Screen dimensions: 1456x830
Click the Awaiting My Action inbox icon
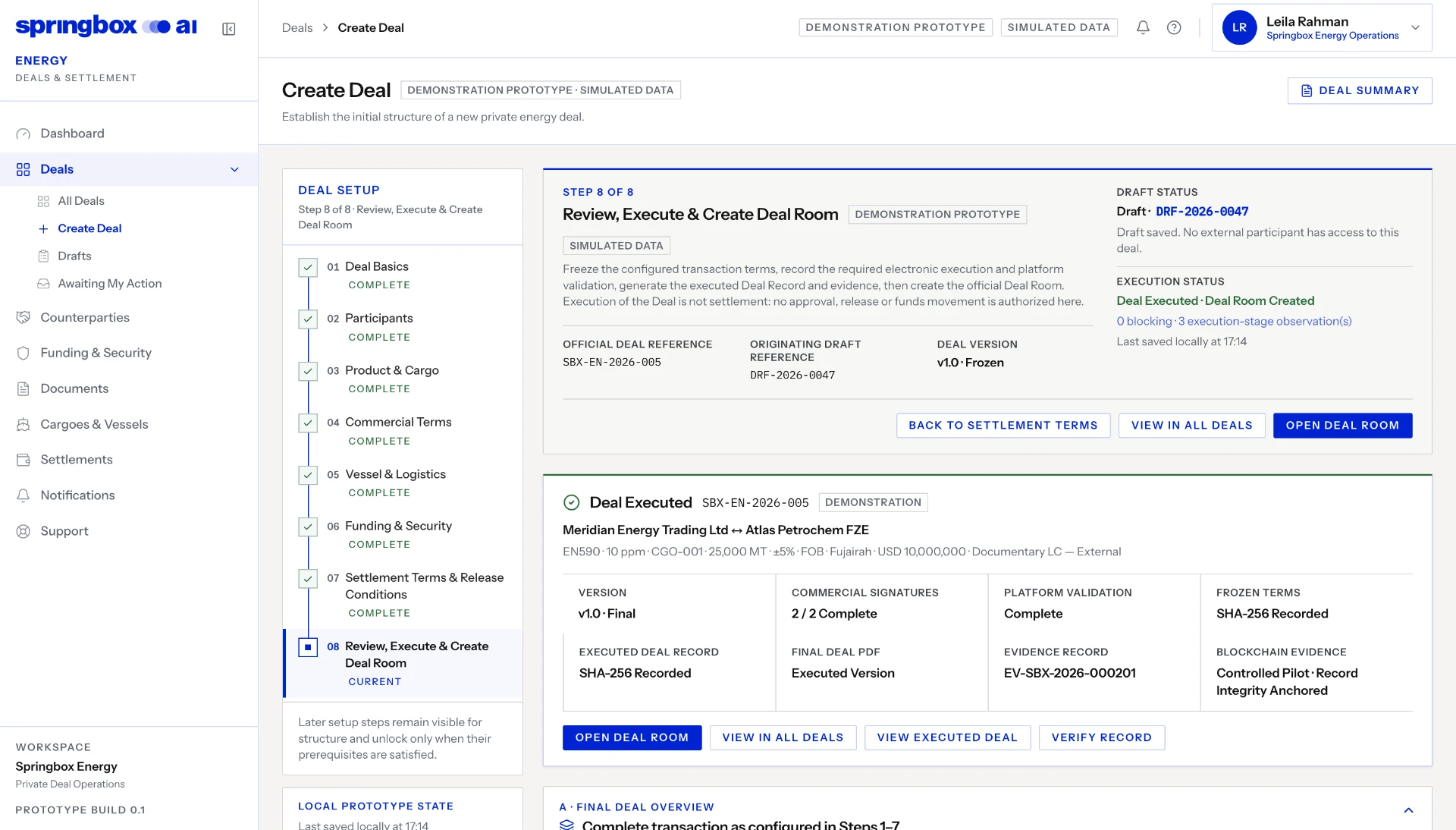43,284
